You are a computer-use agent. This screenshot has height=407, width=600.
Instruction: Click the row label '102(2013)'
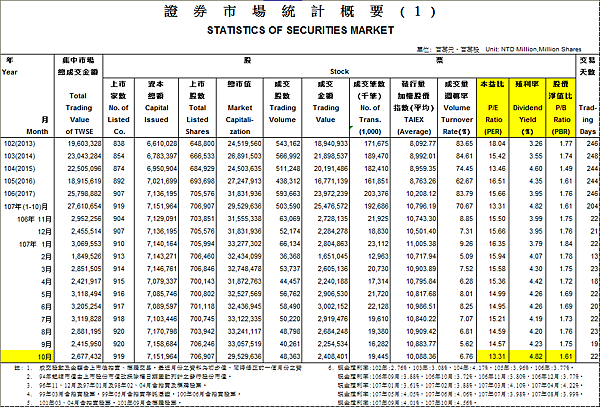coord(20,144)
